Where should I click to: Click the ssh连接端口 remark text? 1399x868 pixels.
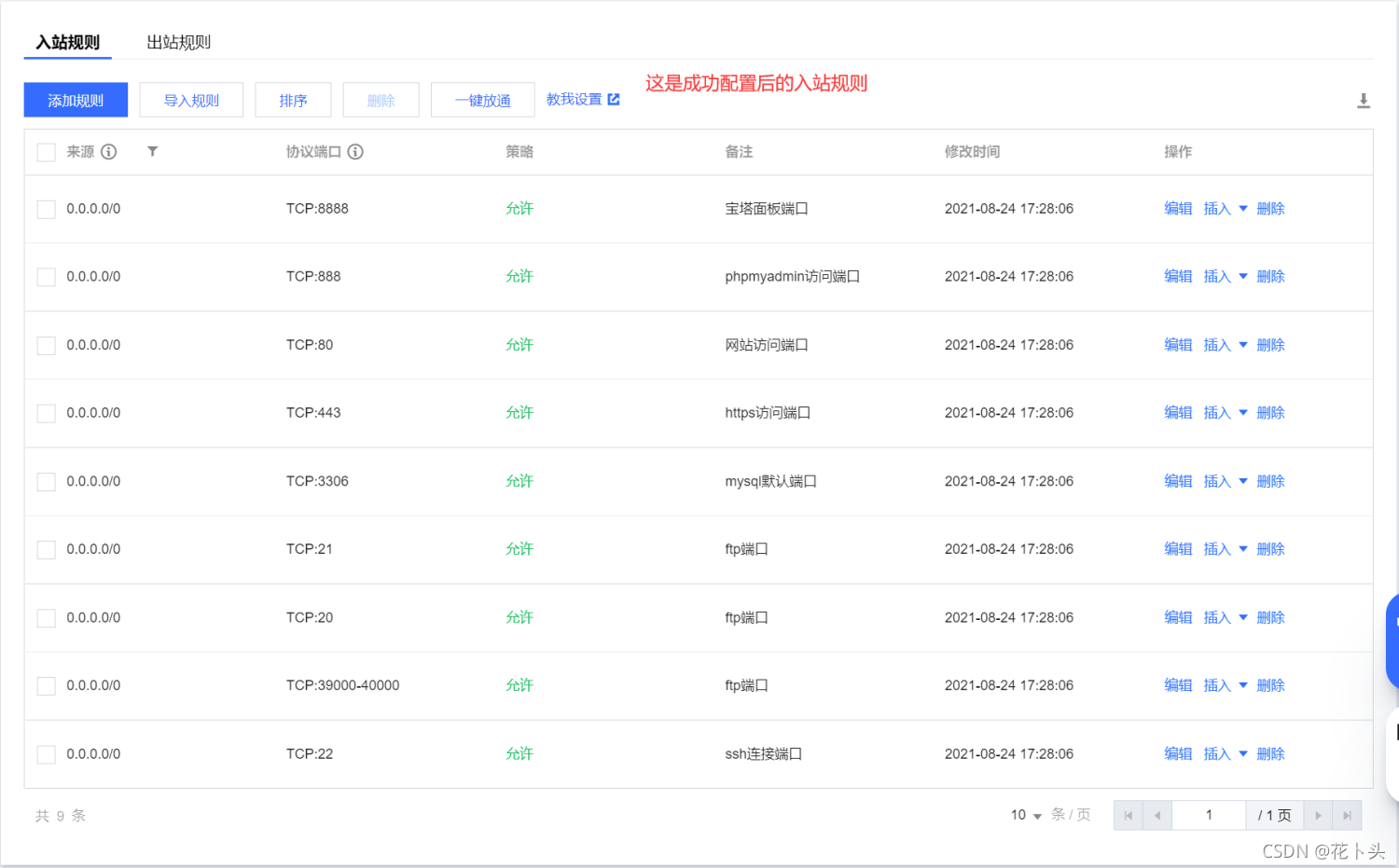[x=763, y=753]
